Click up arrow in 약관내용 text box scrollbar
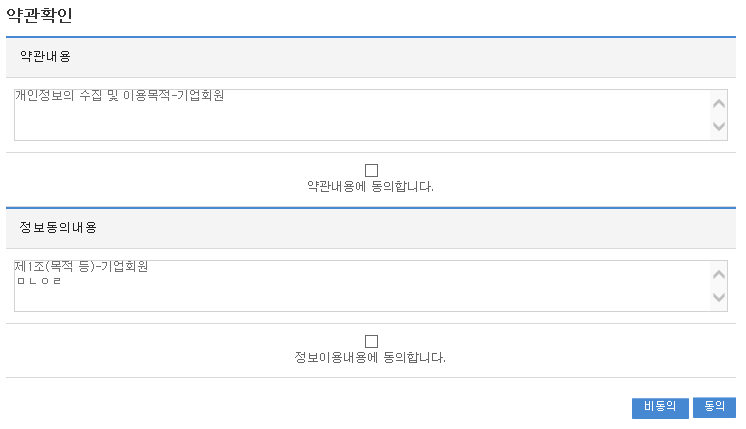746x429 pixels. point(718,103)
